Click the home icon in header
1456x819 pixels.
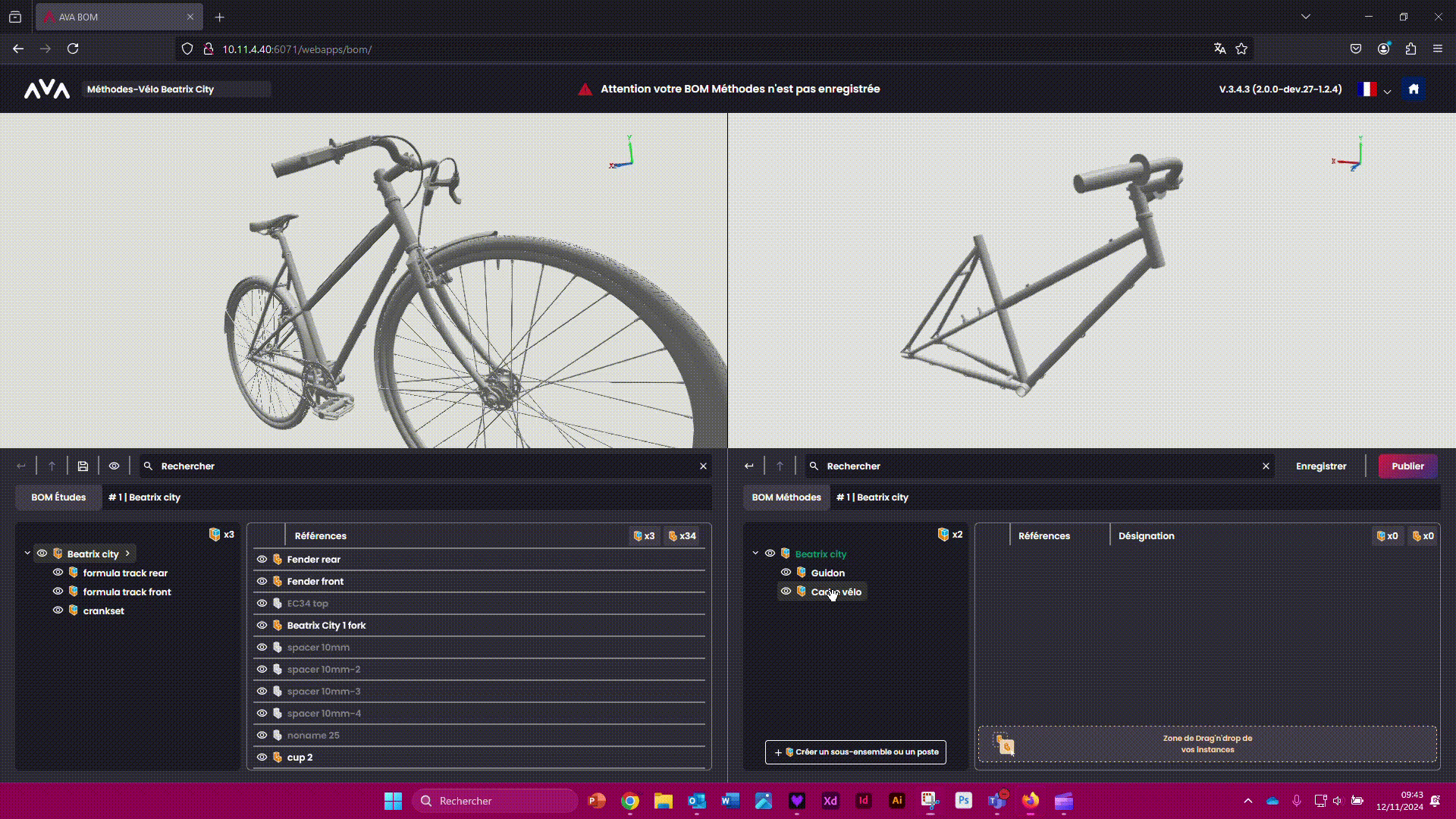(x=1413, y=89)
